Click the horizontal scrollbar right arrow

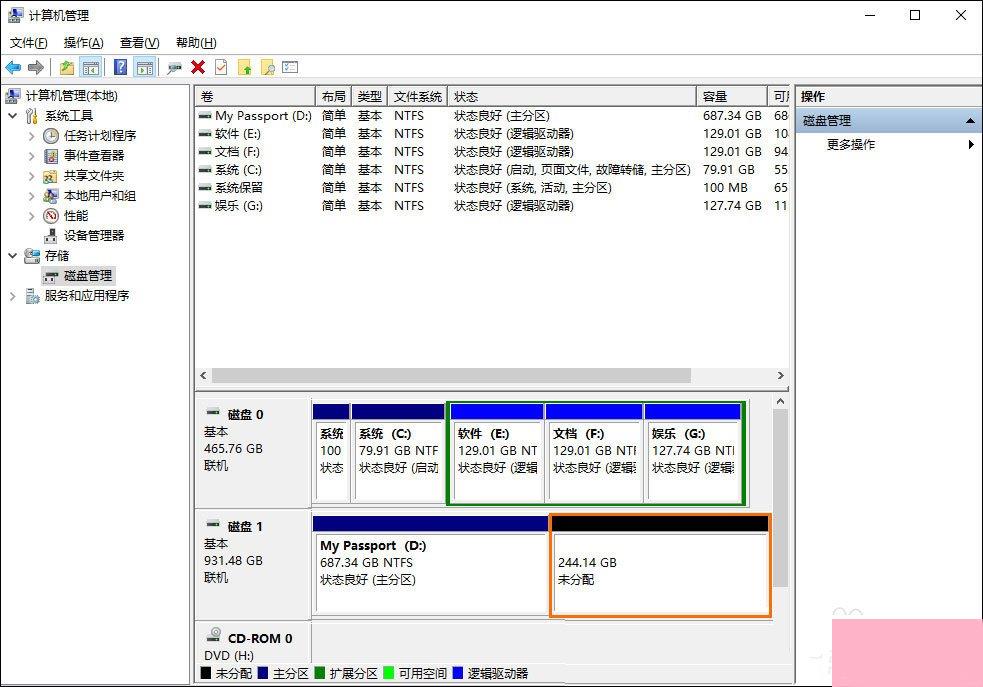tap(781, 375)
